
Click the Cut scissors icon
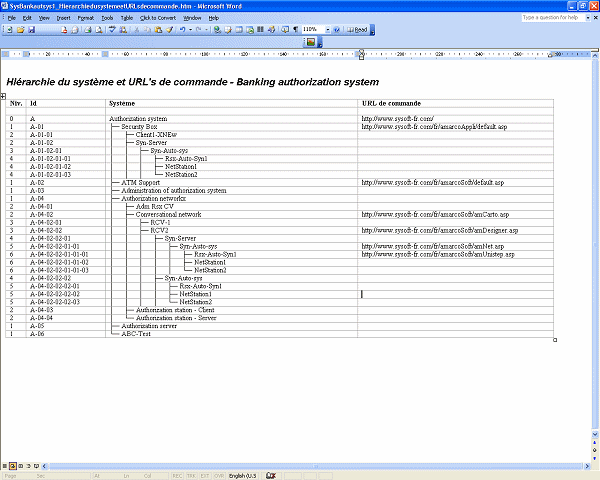coord(136,29)
